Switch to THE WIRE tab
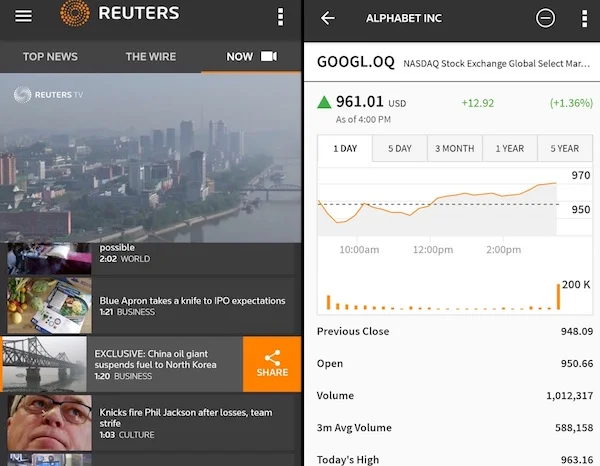Image resolution: width=600 pixels, height=466 pixels. [x=151, y=57]
